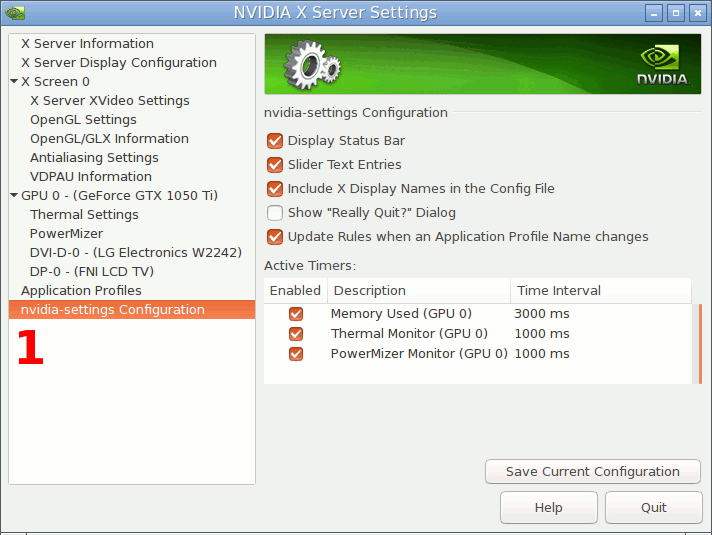This screenshot has height=535, width=712.
Task: Open Thermal Settings
Action: click(84, 215)
